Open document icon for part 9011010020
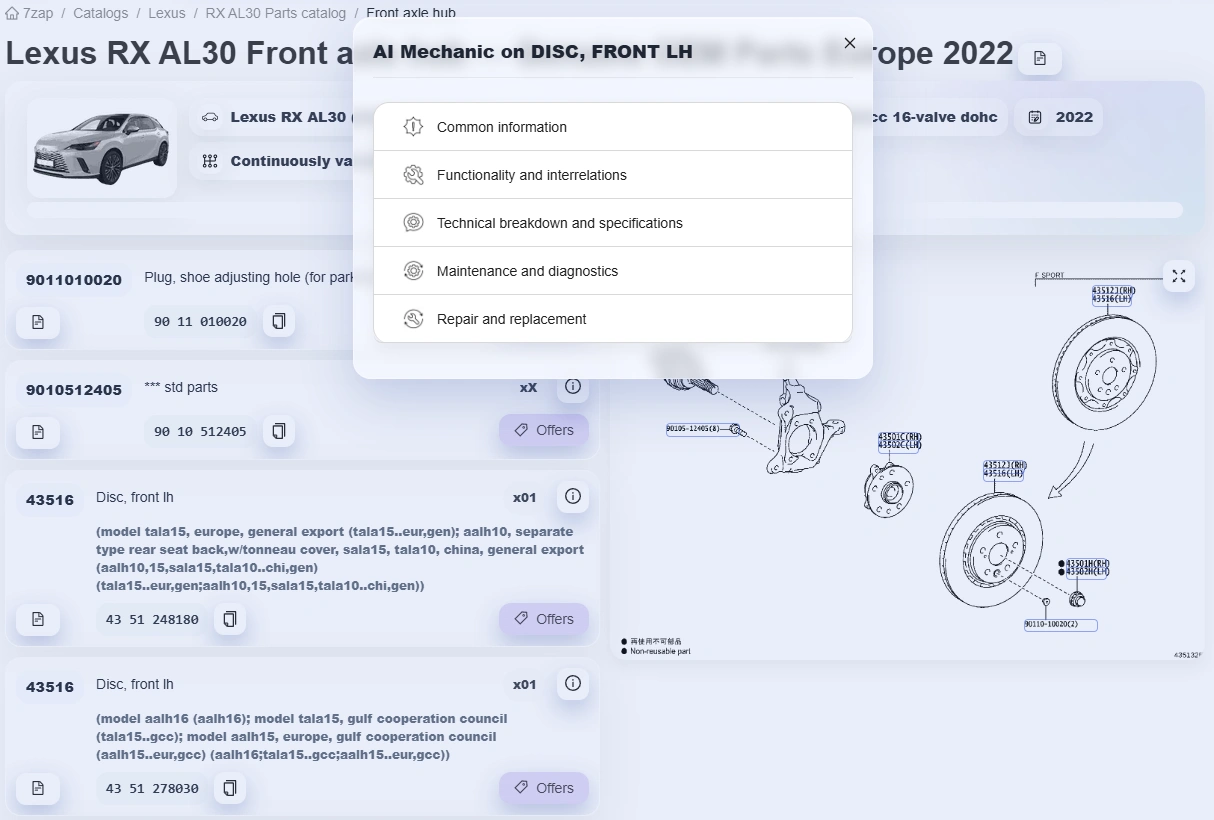This screenshot has width=1214, height=820. click(x=38, y=322)
